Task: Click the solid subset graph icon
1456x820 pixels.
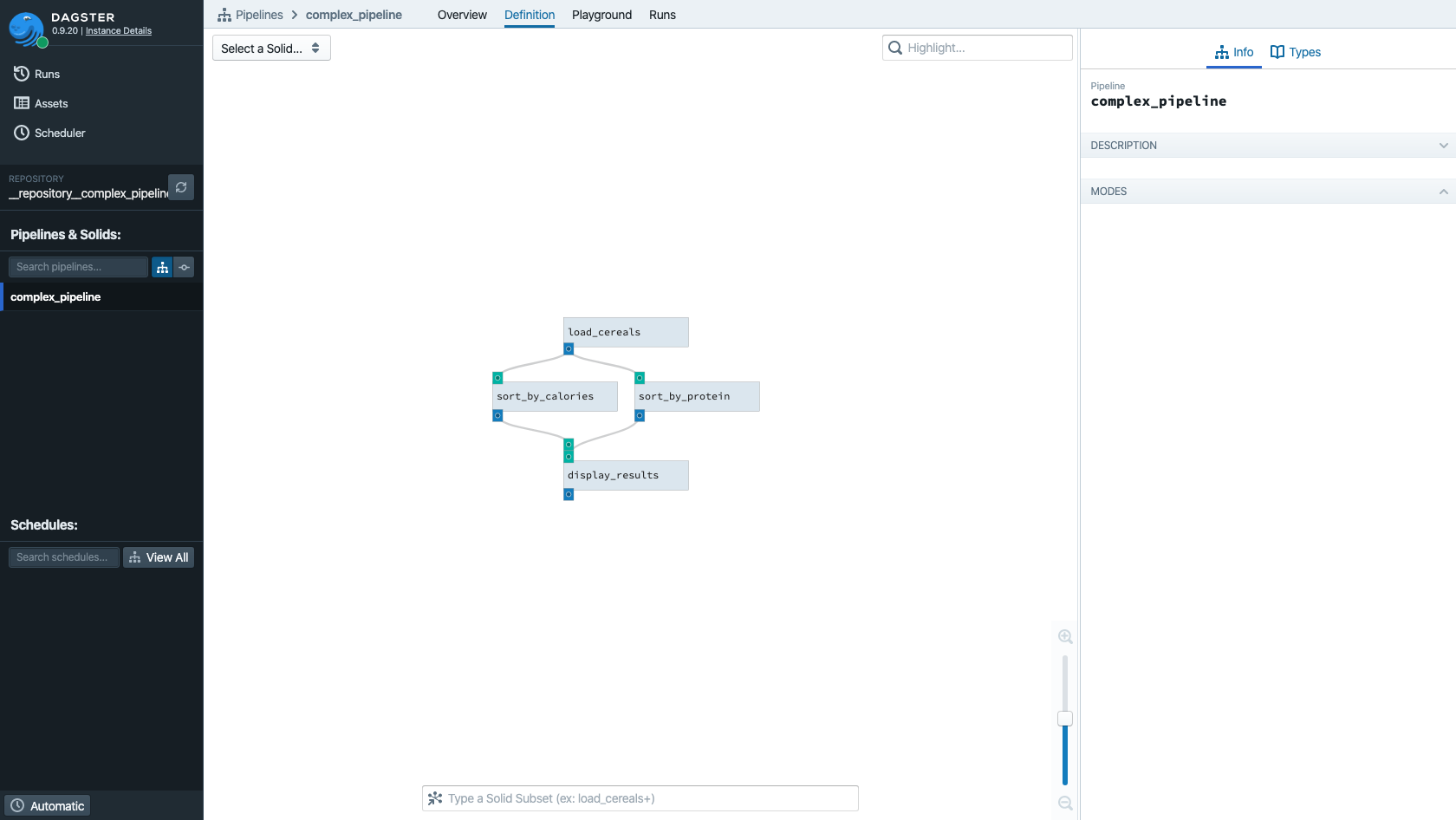Action: pyautogui.click(x=435, y=798)
